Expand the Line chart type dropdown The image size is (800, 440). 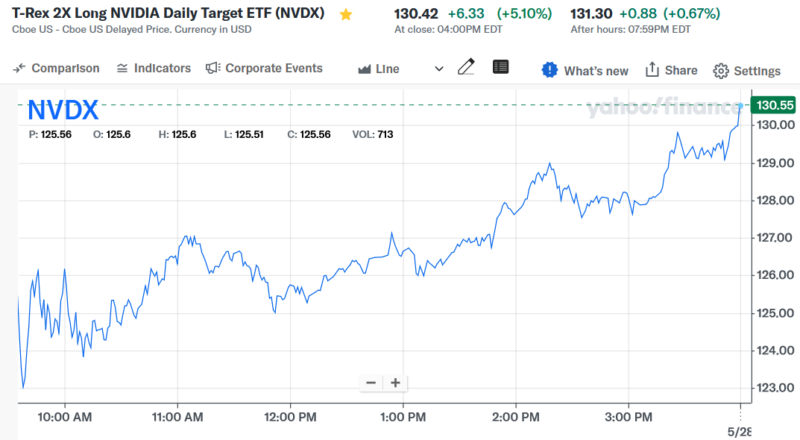(387, 69)
